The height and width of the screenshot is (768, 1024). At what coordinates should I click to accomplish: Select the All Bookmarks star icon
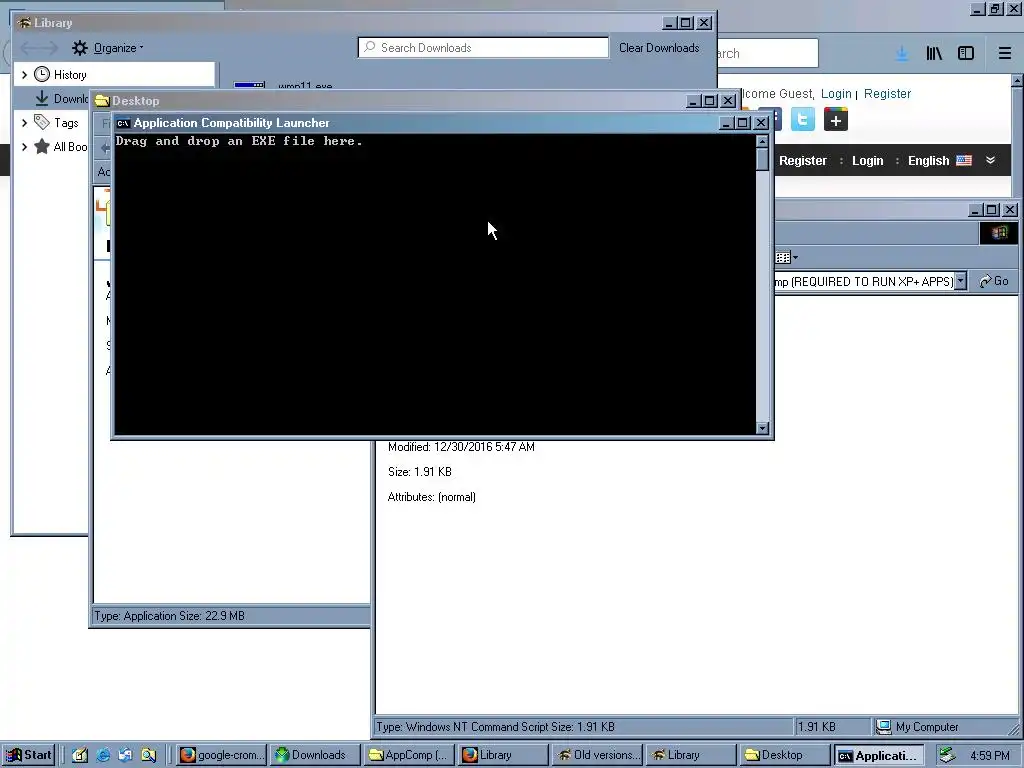pos(42,146)
